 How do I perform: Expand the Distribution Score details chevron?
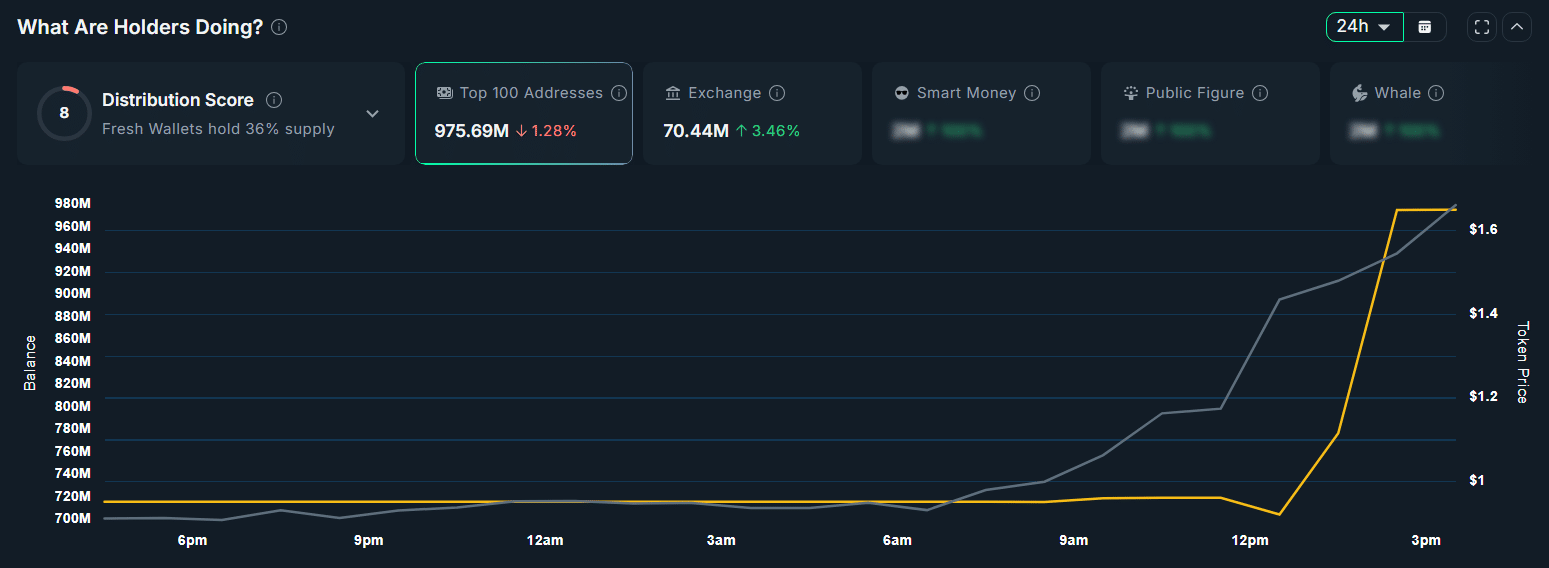point(372,114)
